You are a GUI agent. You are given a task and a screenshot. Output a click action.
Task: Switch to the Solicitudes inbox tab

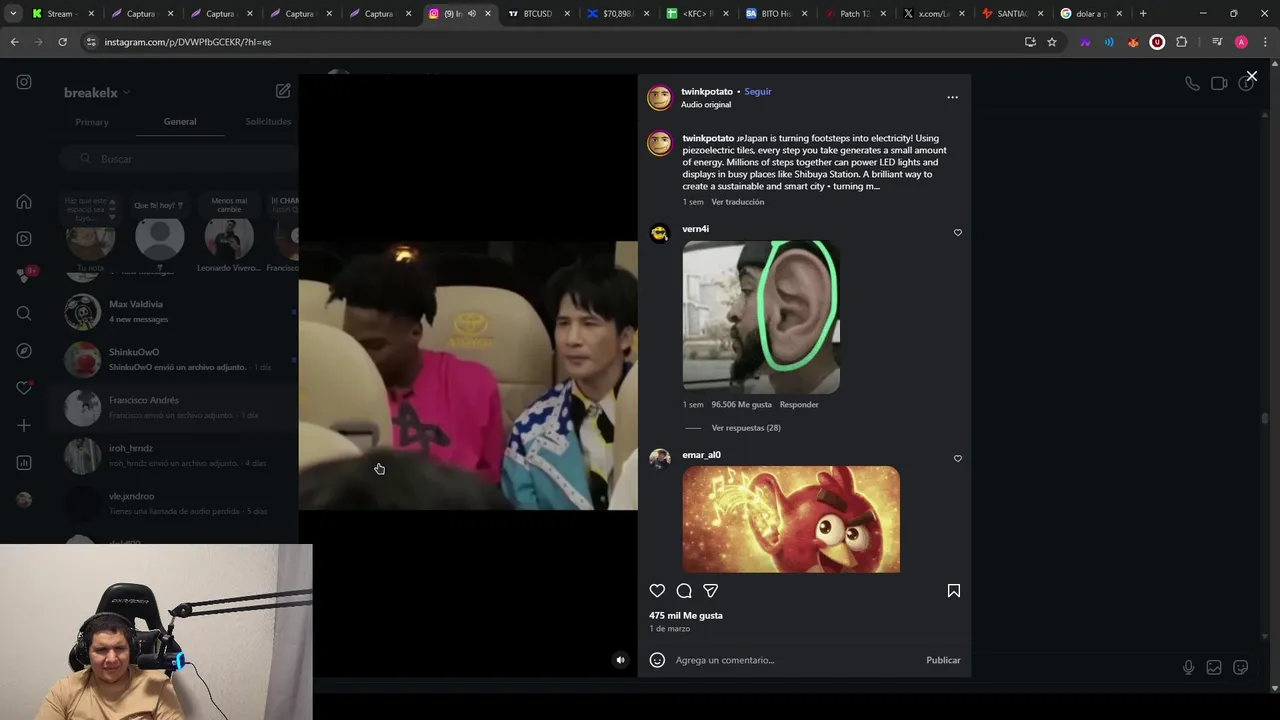point(268,122)
